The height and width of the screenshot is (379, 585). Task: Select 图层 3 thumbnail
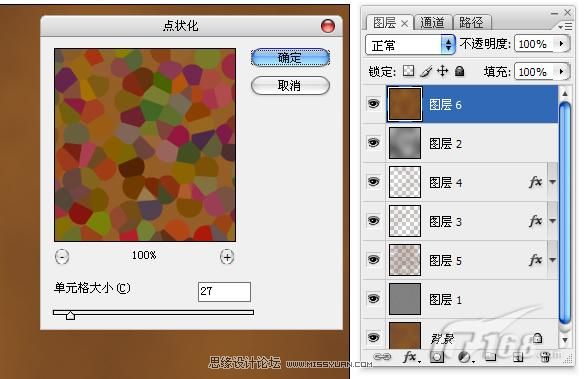(405, 221)
